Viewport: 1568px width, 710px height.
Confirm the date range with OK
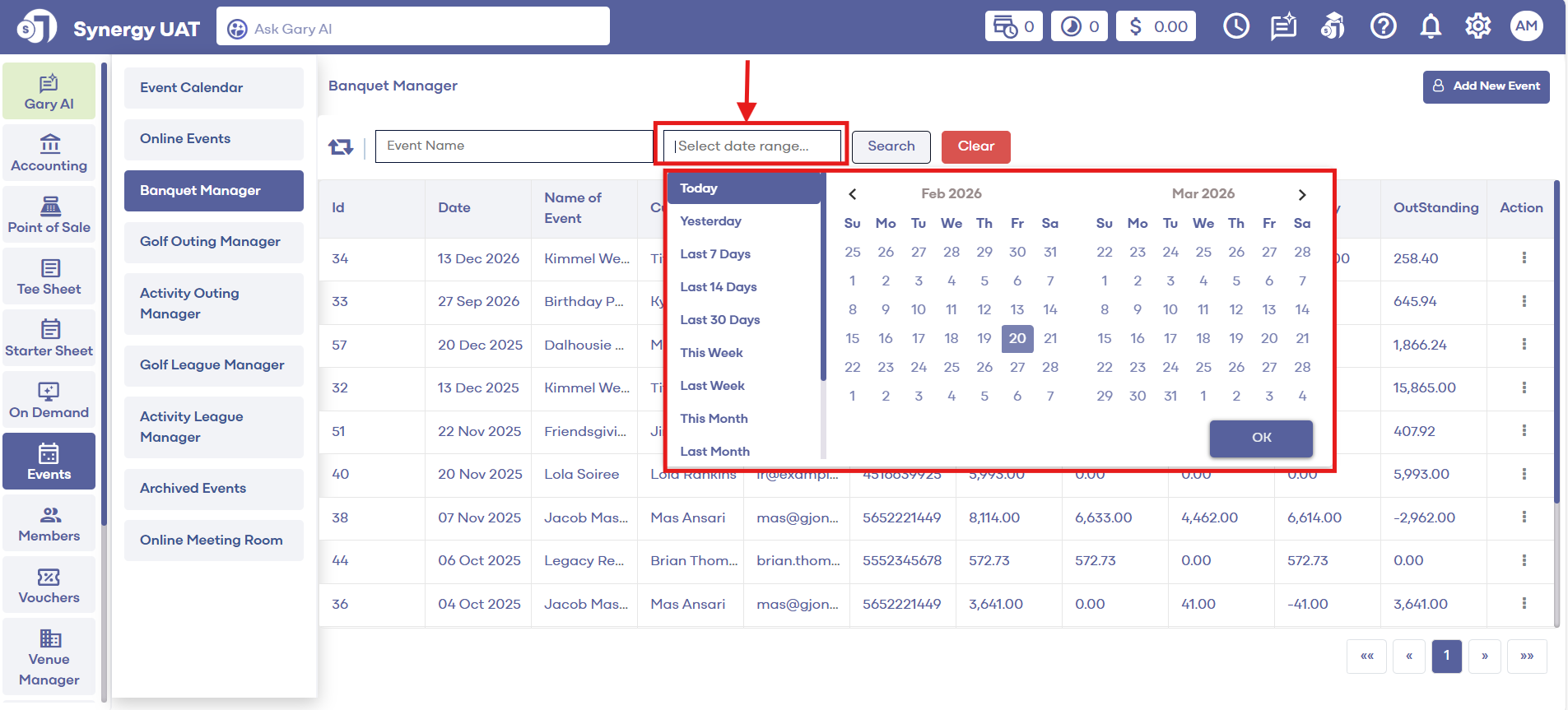(1261, 438)
